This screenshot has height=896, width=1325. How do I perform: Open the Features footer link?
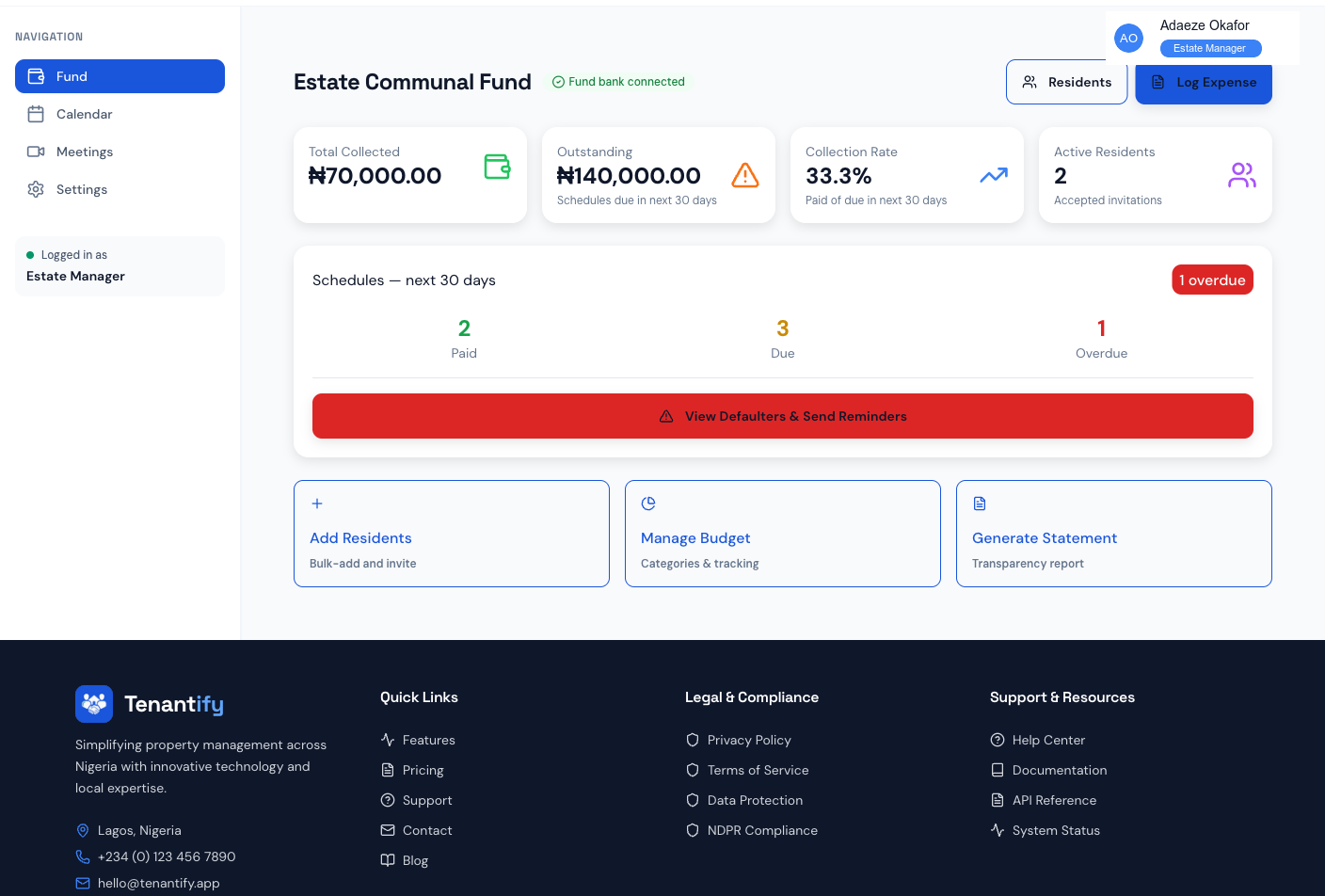pos(429,740)
